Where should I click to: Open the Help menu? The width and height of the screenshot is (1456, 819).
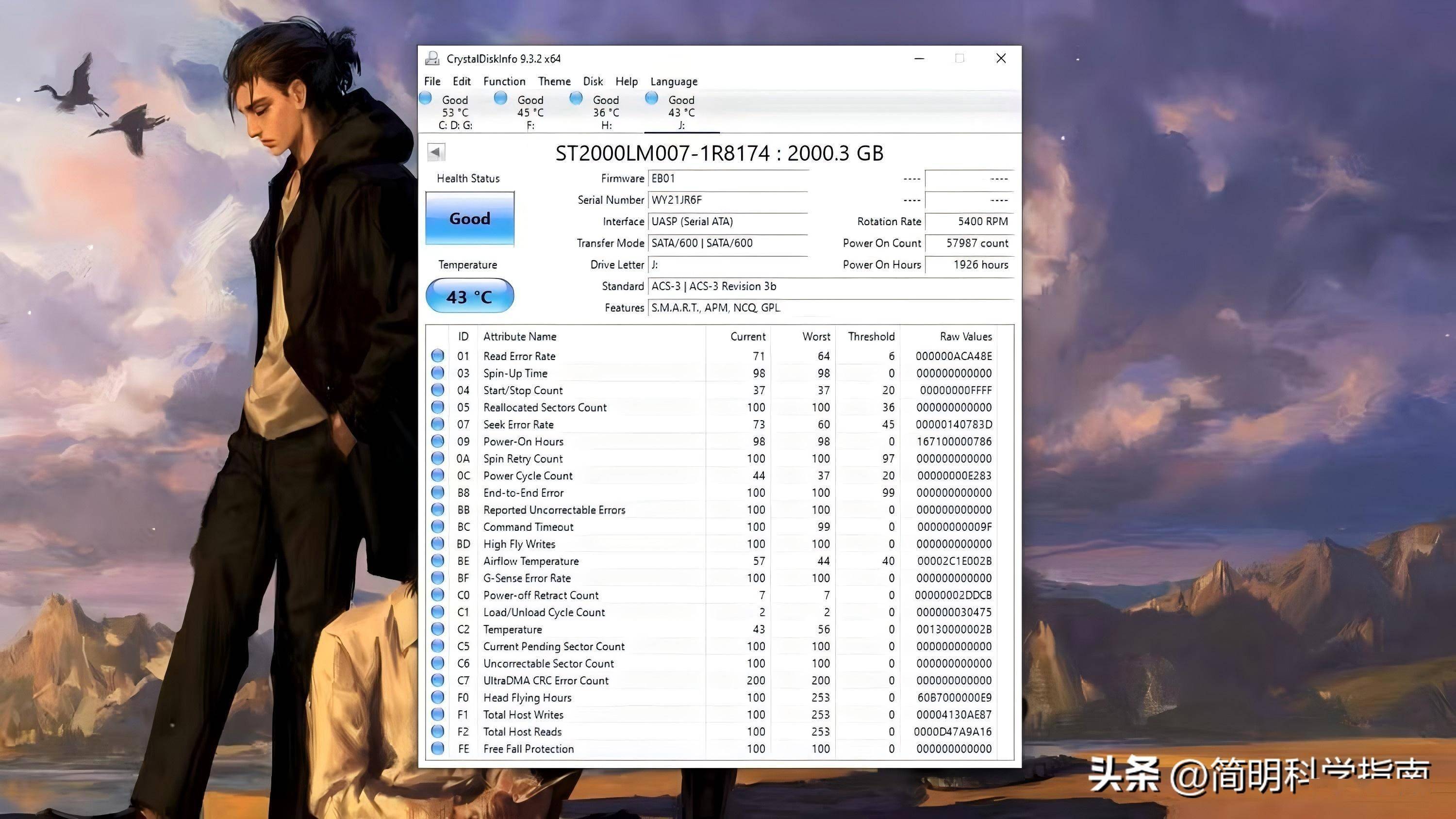pyautogui.click(x=626, y=82)
